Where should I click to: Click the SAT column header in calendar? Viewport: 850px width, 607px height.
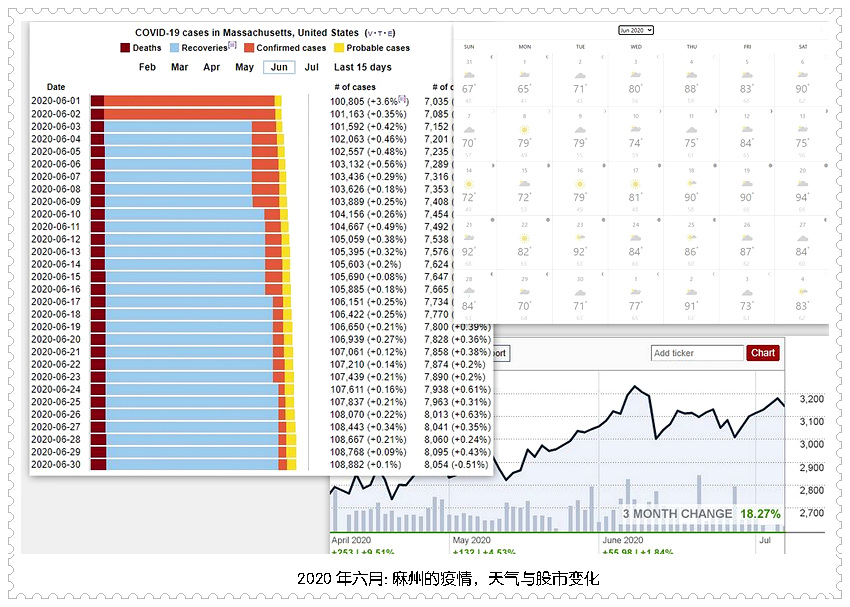pos(803,47)
